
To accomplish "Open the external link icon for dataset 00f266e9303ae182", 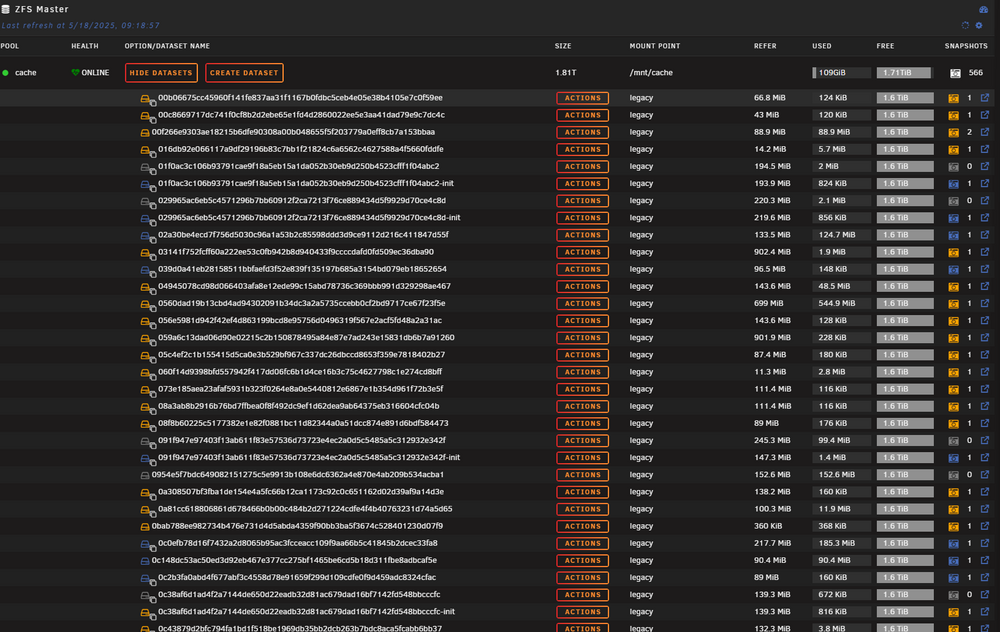I will click(985, 132).
